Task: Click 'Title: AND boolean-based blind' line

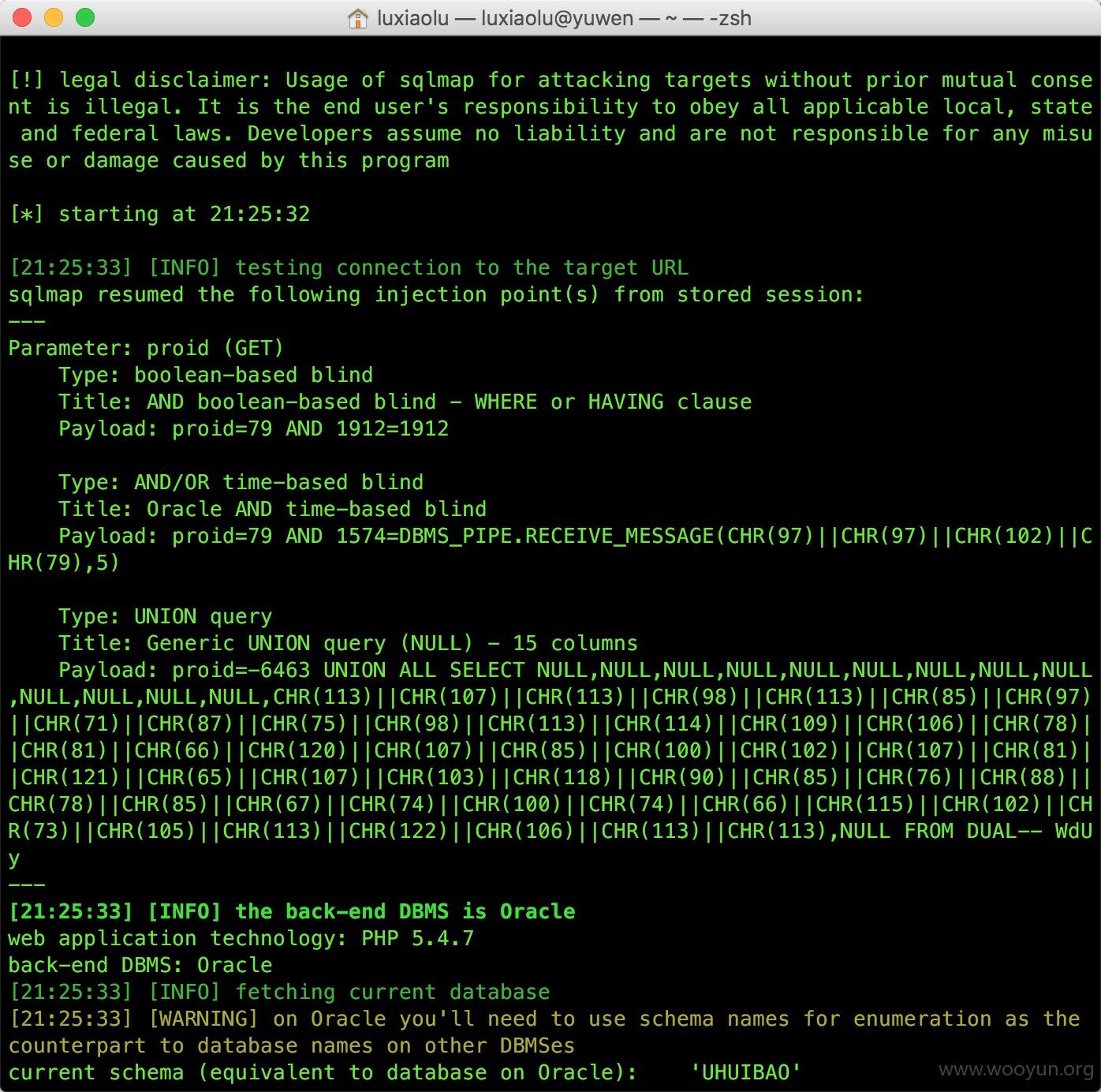Action: click(x=405, y=402)
